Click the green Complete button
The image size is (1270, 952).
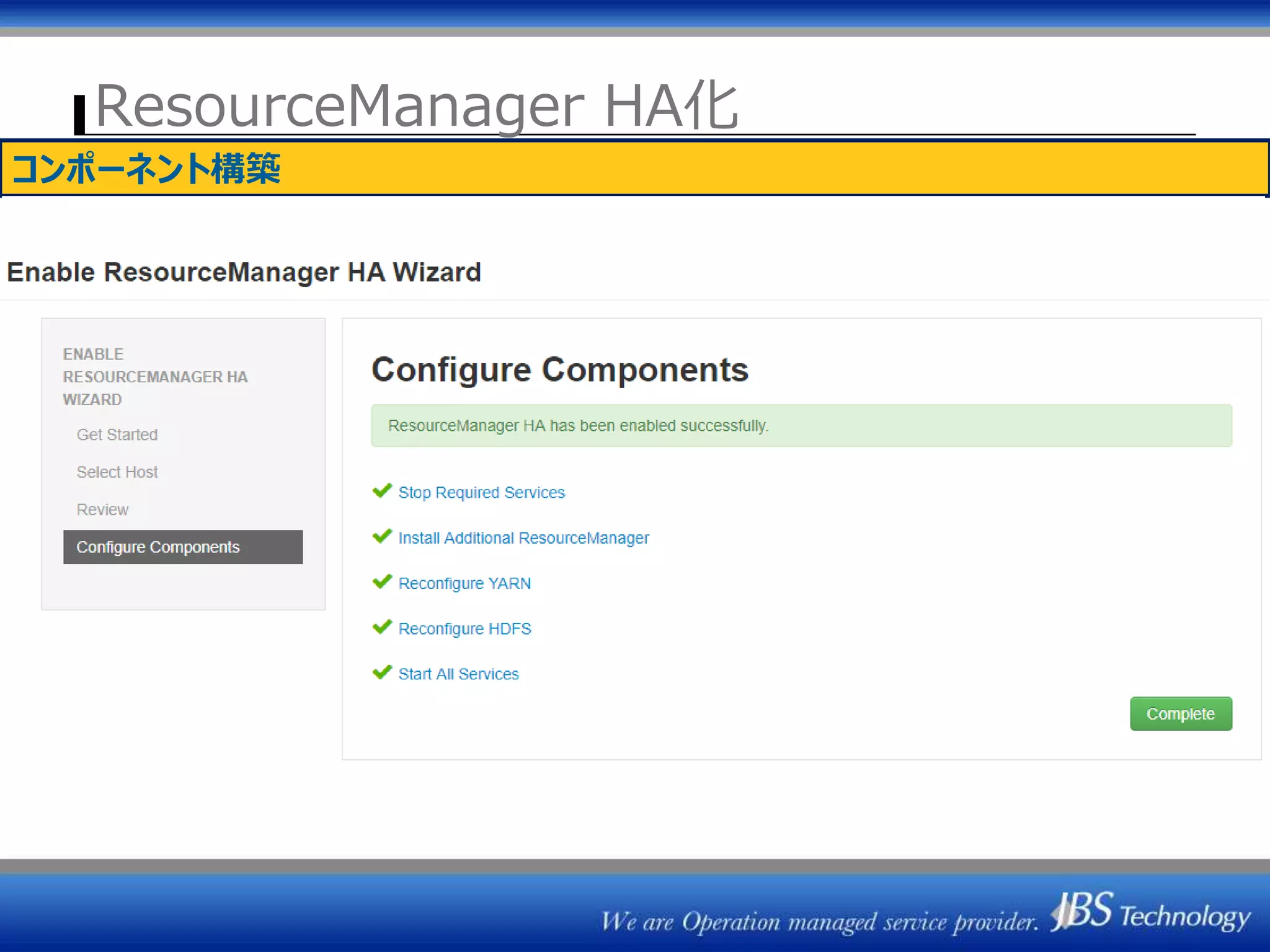[1181, 713]
